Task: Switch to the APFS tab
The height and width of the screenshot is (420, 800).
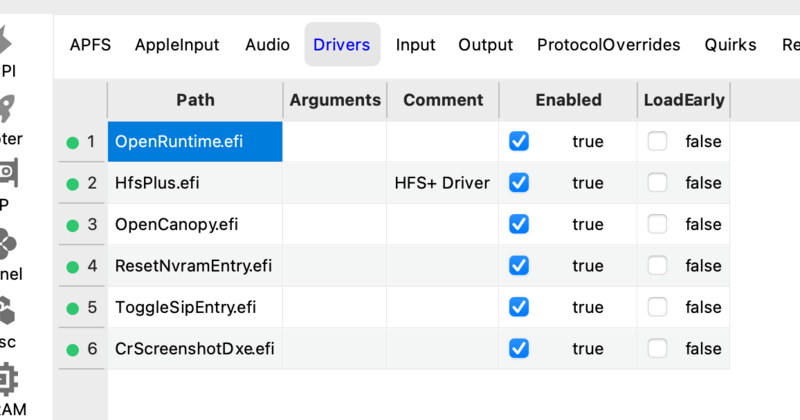Action: (90, 45)
